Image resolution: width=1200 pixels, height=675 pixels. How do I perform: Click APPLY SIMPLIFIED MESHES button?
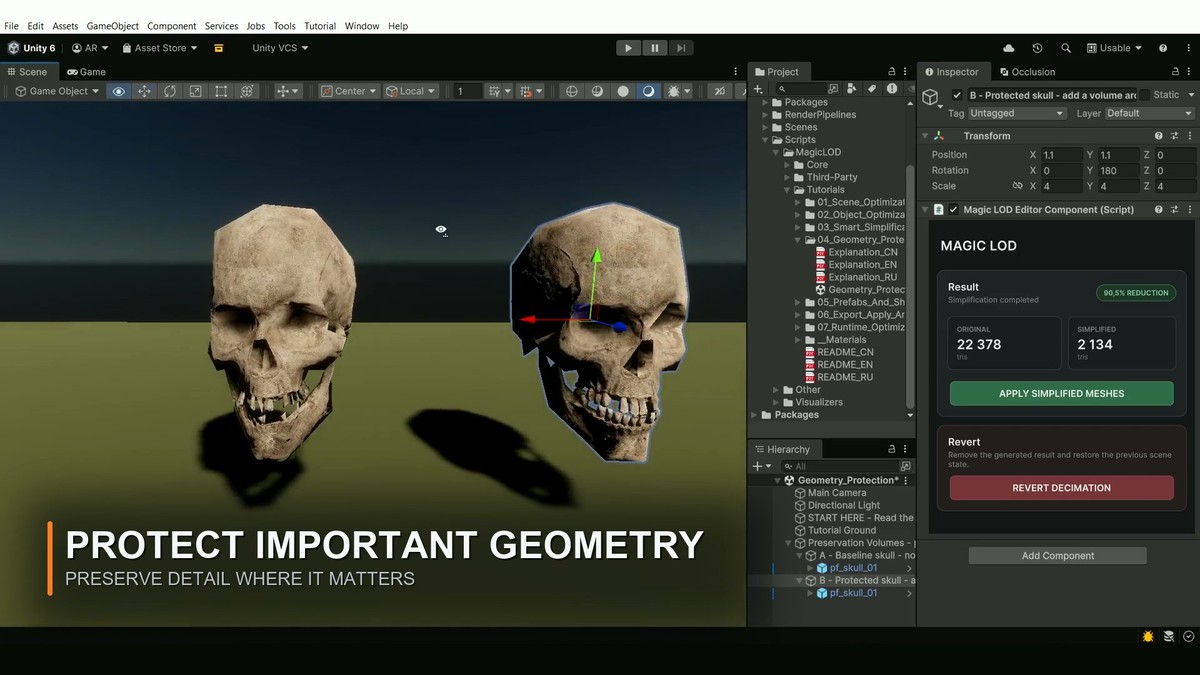(x=1061, y=393)
